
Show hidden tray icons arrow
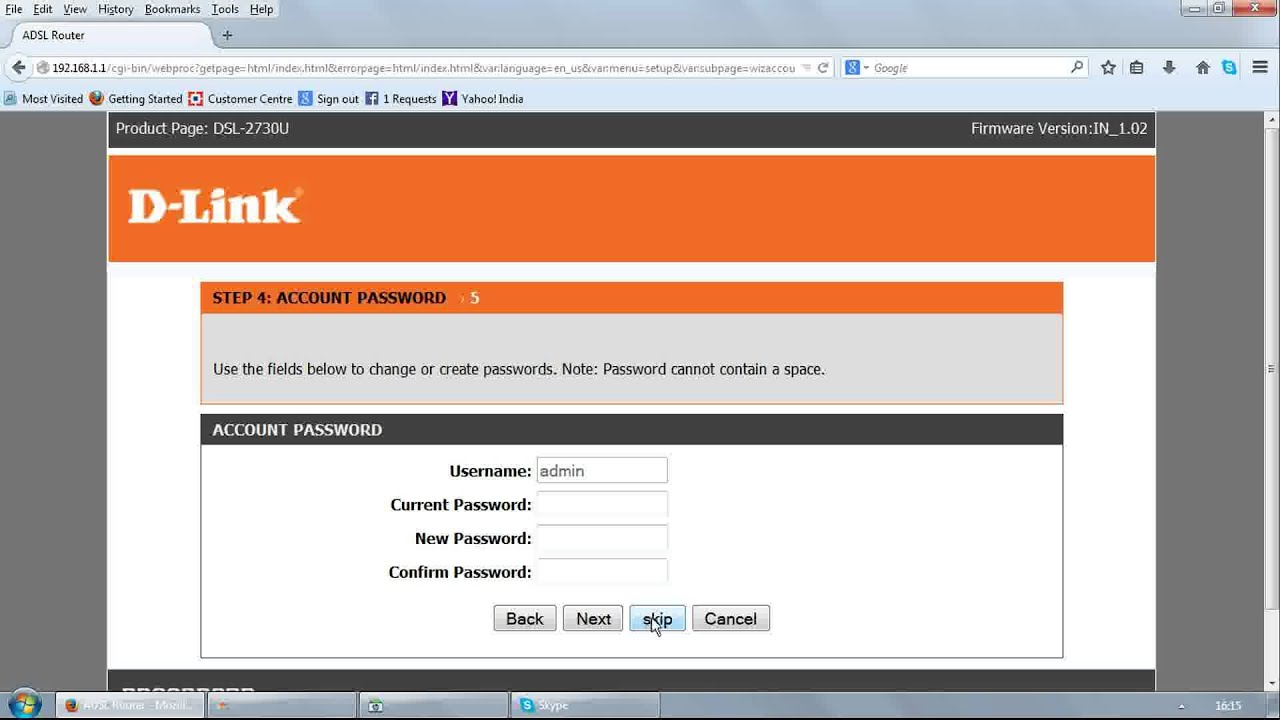1182,706
